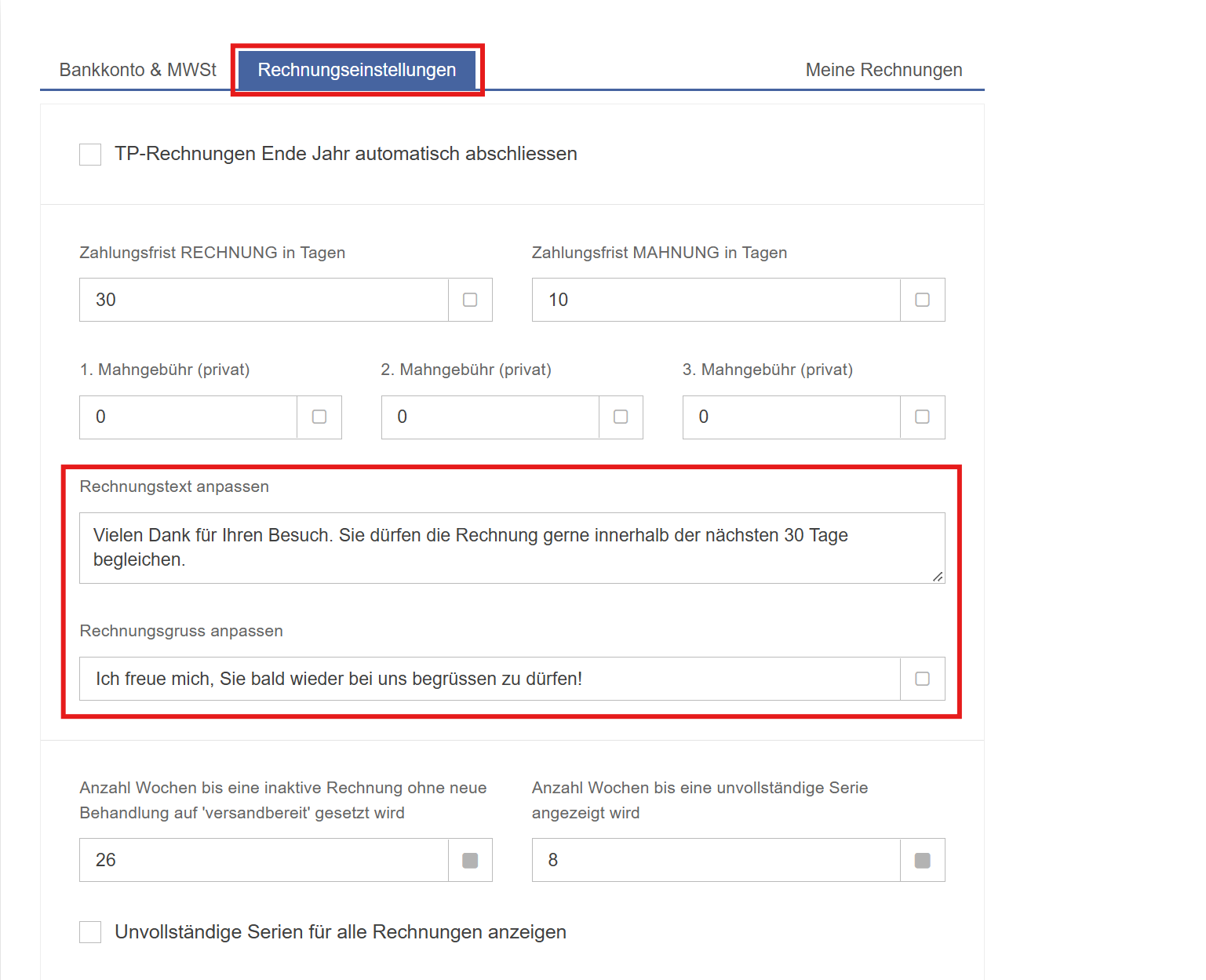Image resolution: width=1206 pixels, height=980 pixels.
Task: Click the 3. Mahngebühr (privat) field
Action: pos(792,417)
